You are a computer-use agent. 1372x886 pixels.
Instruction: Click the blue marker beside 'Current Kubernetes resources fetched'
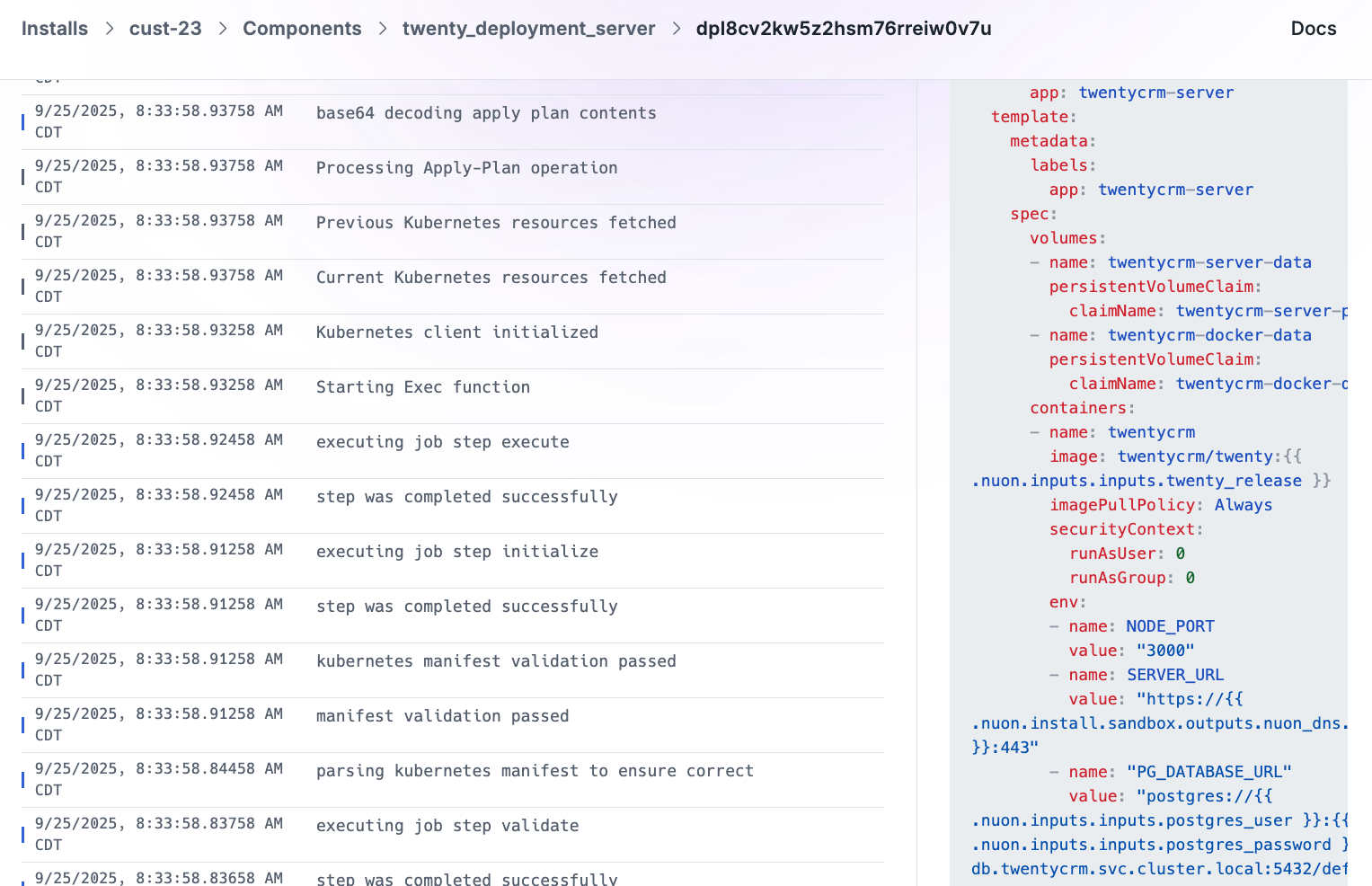[x=22, y=286]
